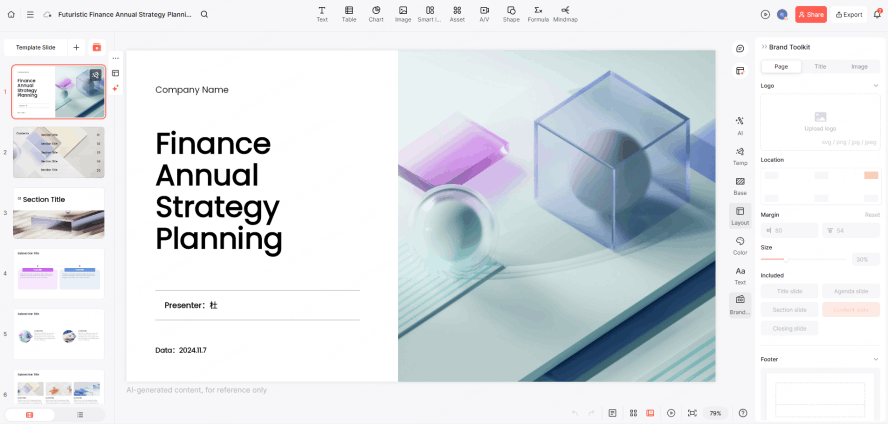Insert a Chart from toolbar
The image size is (888, 424).
coord(376,14)
